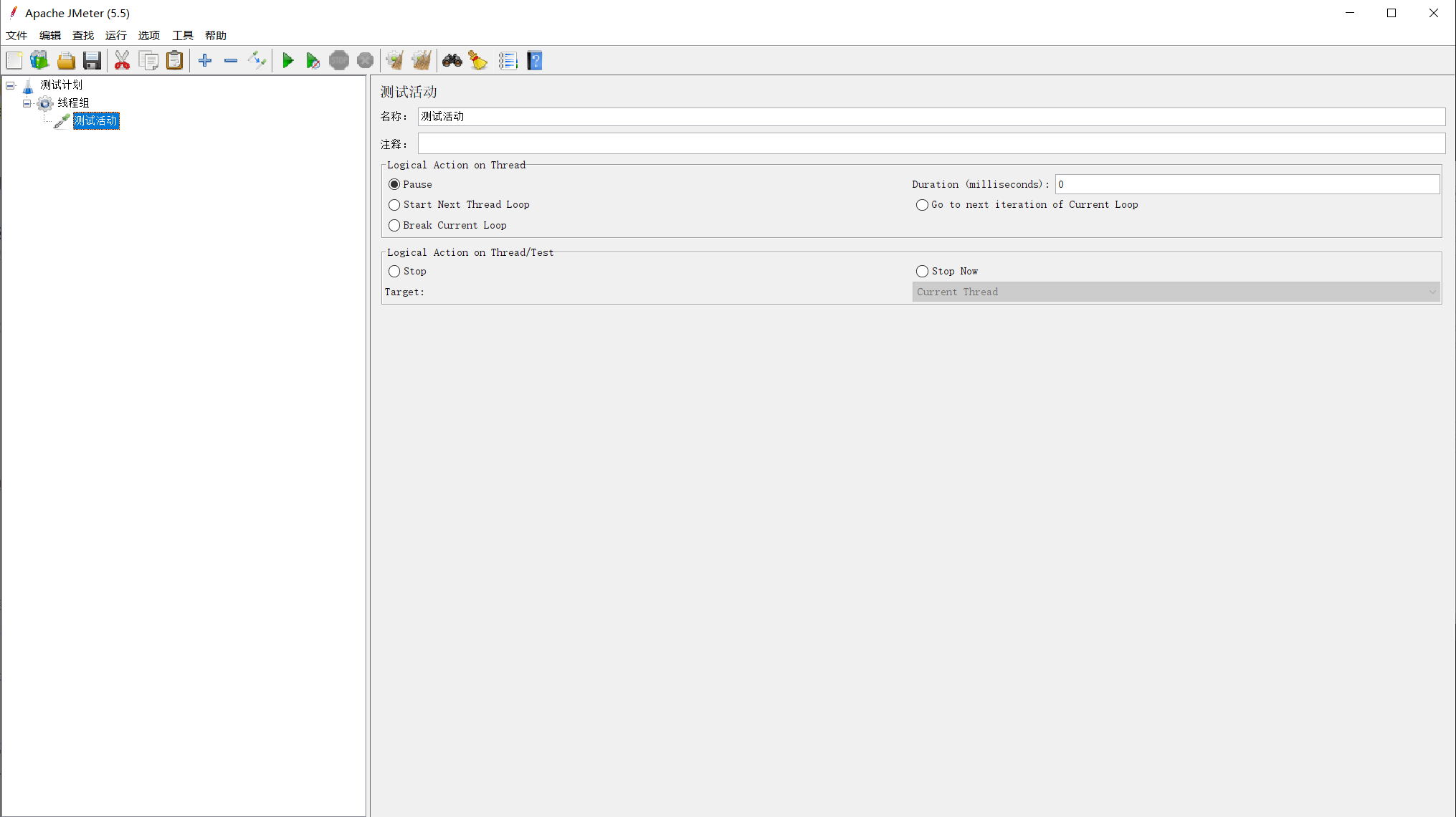The height and width of the screenshot is (817, 1456).
Task: Click the Search through test plan icon
Action: coord(452,61)
